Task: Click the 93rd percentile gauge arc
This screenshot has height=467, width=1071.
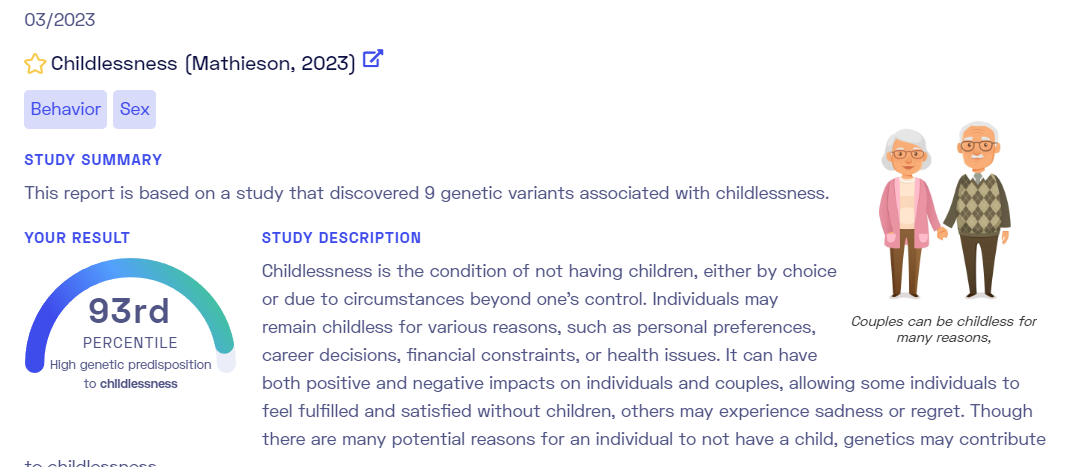Action: (130, 315)
